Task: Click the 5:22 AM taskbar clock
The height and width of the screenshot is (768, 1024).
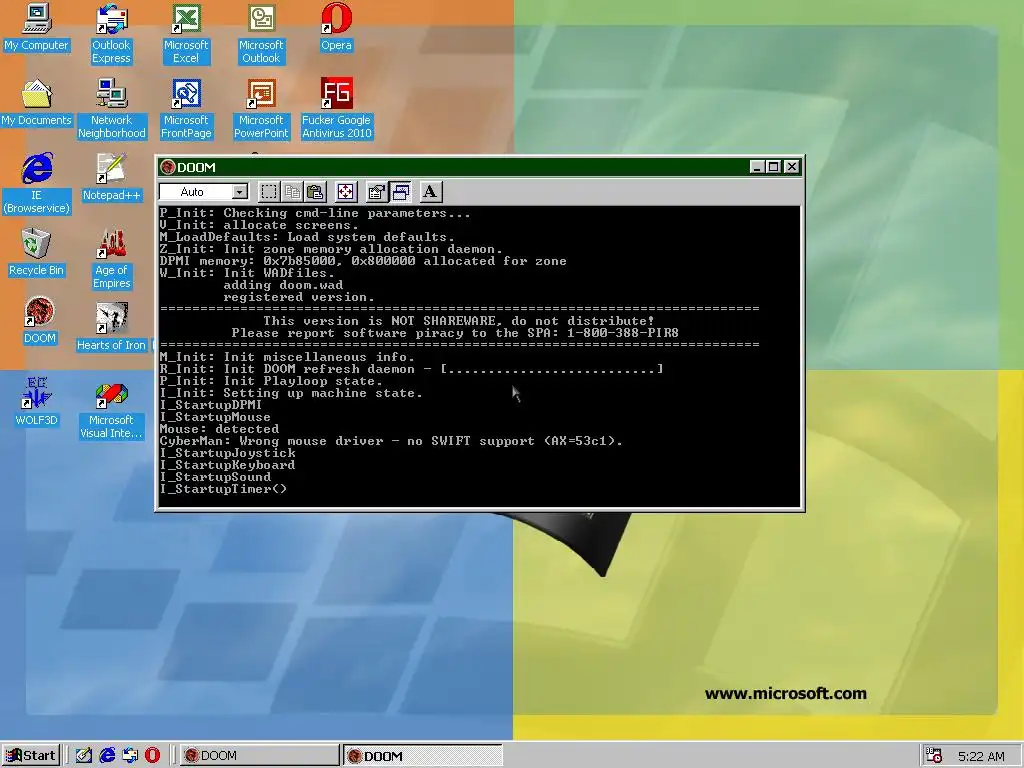Action: (x=981, y=756)
